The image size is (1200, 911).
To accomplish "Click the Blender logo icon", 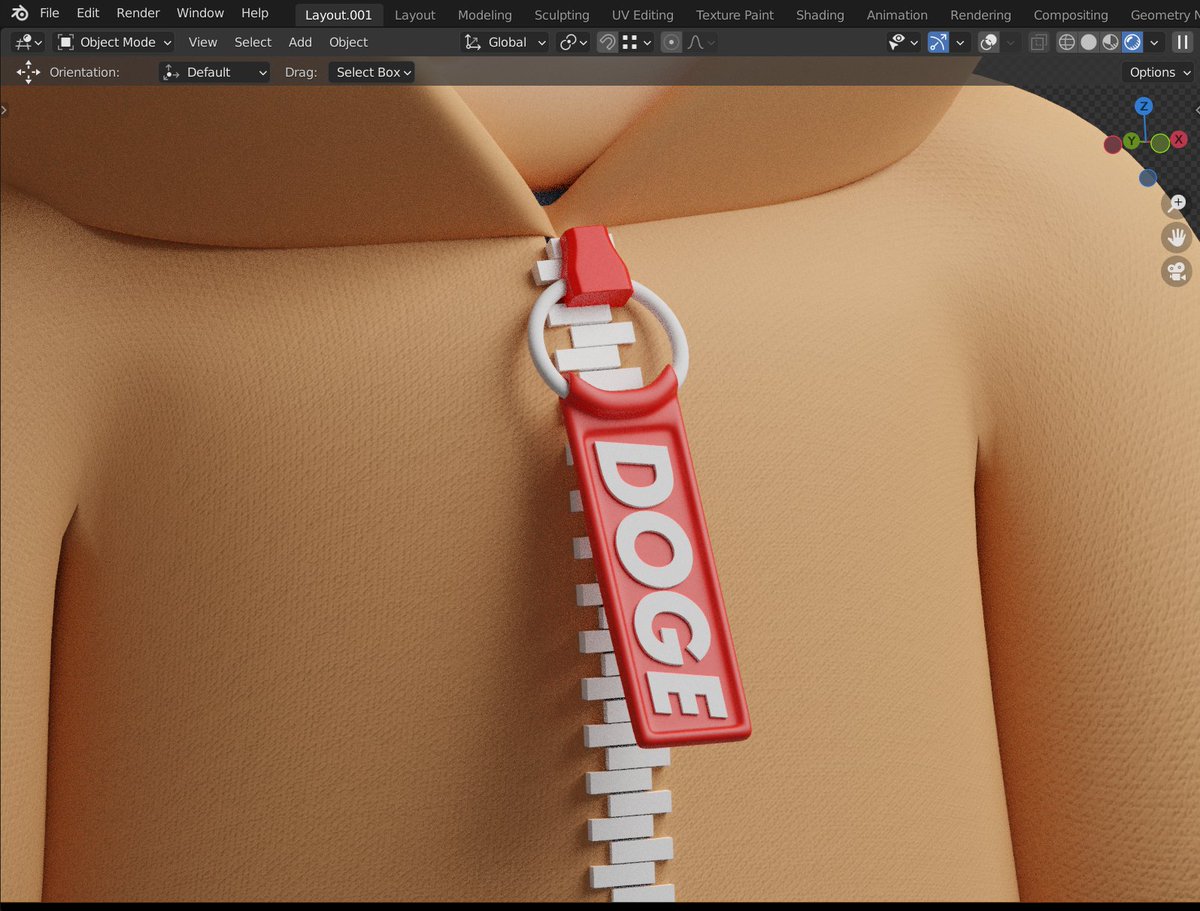I will tap(19, 13).
